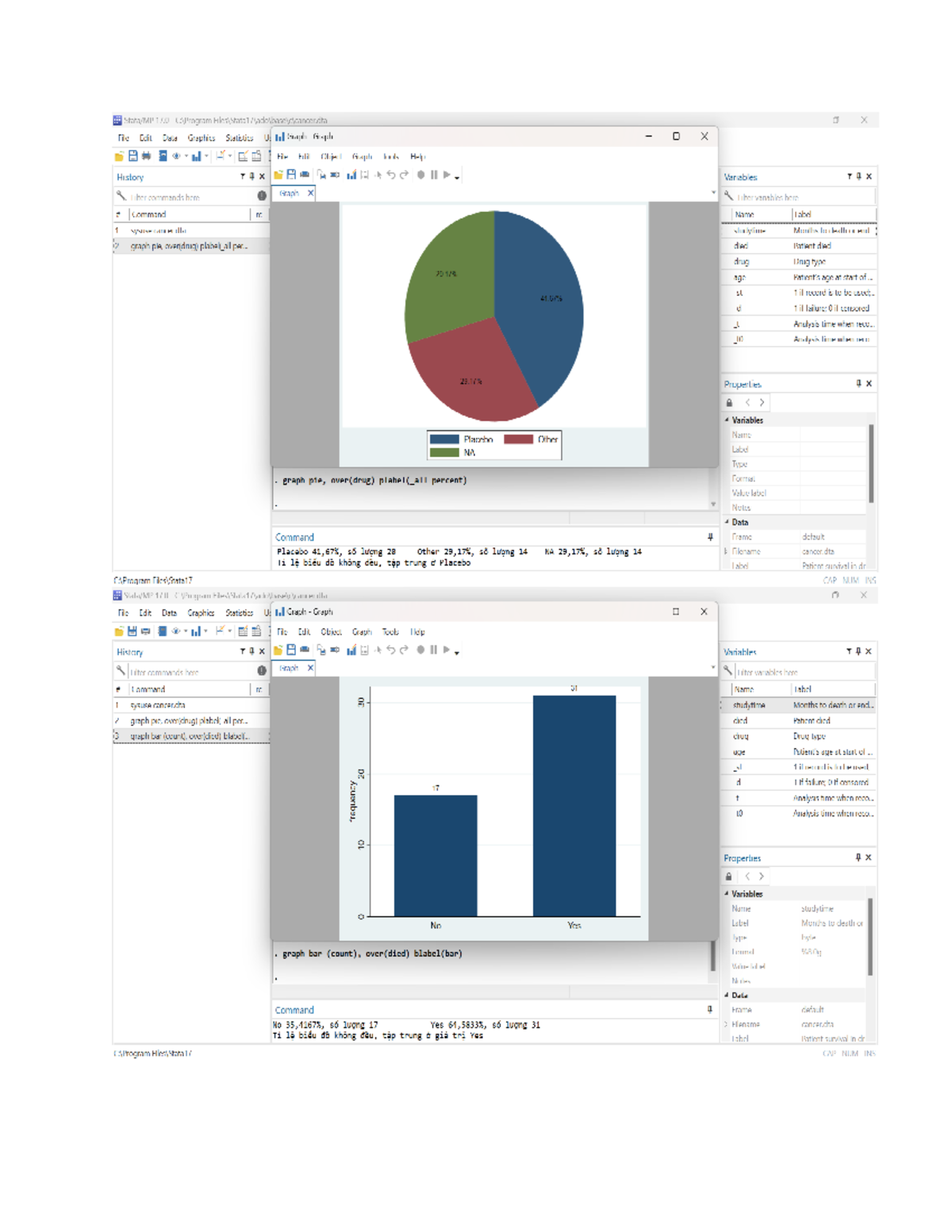Start Graph Editor icon in pie chart Graph toolbar

(x=351, y=175)
